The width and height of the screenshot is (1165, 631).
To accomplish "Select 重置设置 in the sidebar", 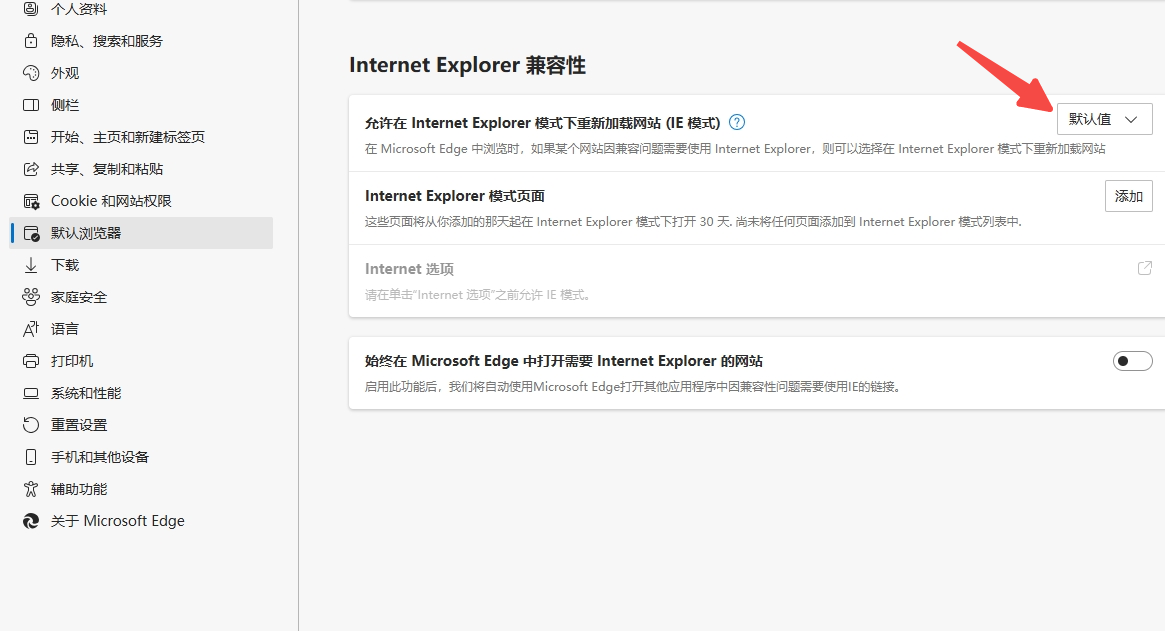I will [x=141, y=425].
